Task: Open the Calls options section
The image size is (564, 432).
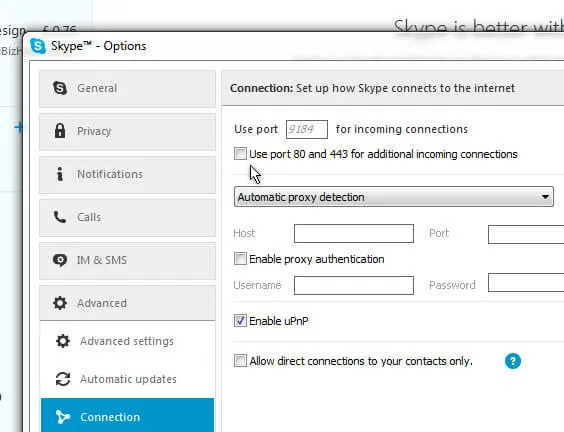Action: [127, 218]
